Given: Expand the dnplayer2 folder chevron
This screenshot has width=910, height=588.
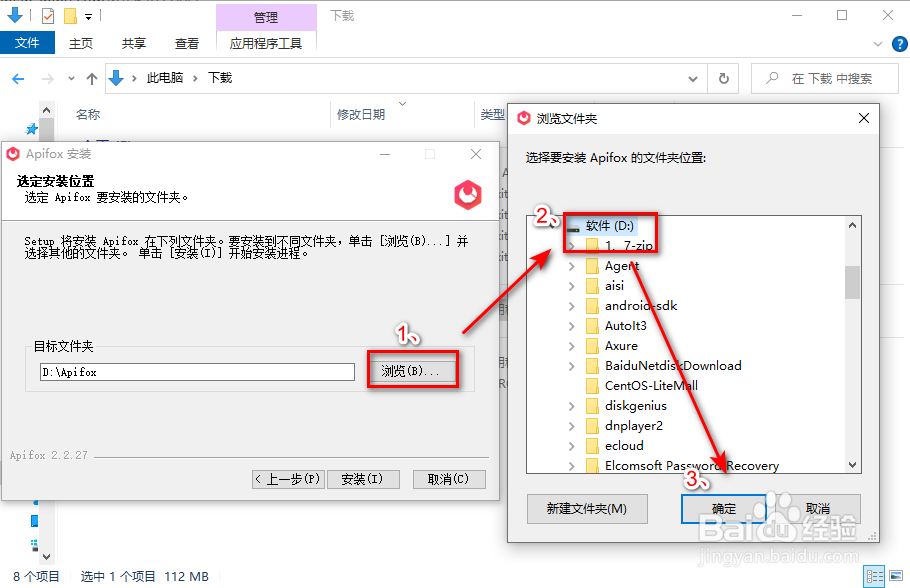Looking at the screenshot, I should click(x=572, y=426).
